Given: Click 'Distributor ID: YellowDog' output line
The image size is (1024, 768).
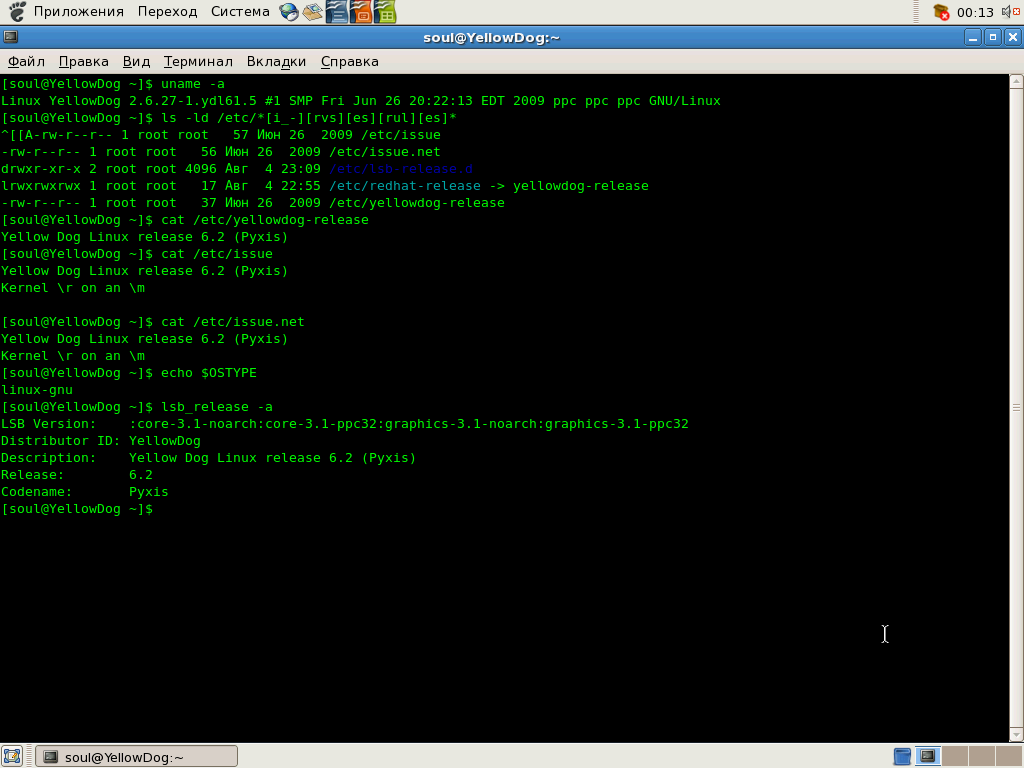Looking at the screenshot, I should [101, 441].
